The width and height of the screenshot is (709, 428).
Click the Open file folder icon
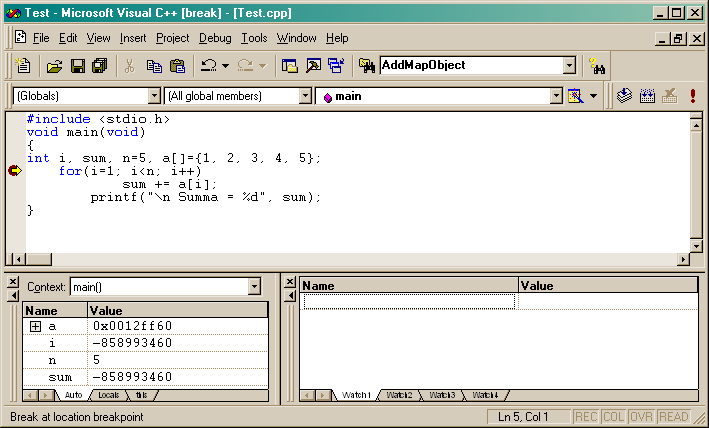[54, 66]
